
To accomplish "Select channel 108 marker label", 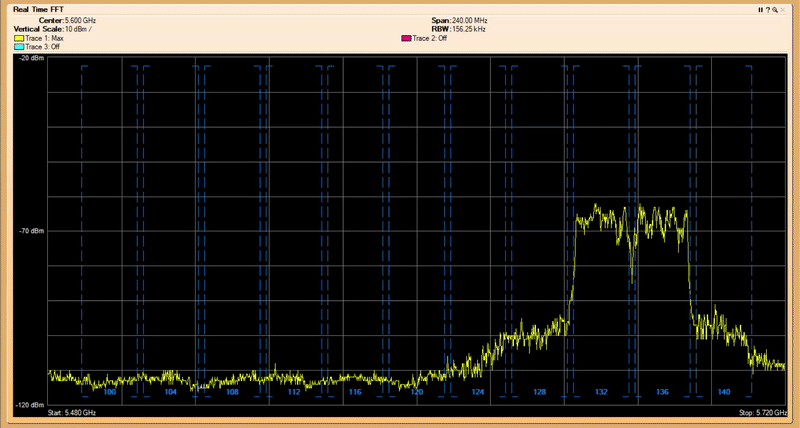I will pyautogui.click(x=232, y=392).
